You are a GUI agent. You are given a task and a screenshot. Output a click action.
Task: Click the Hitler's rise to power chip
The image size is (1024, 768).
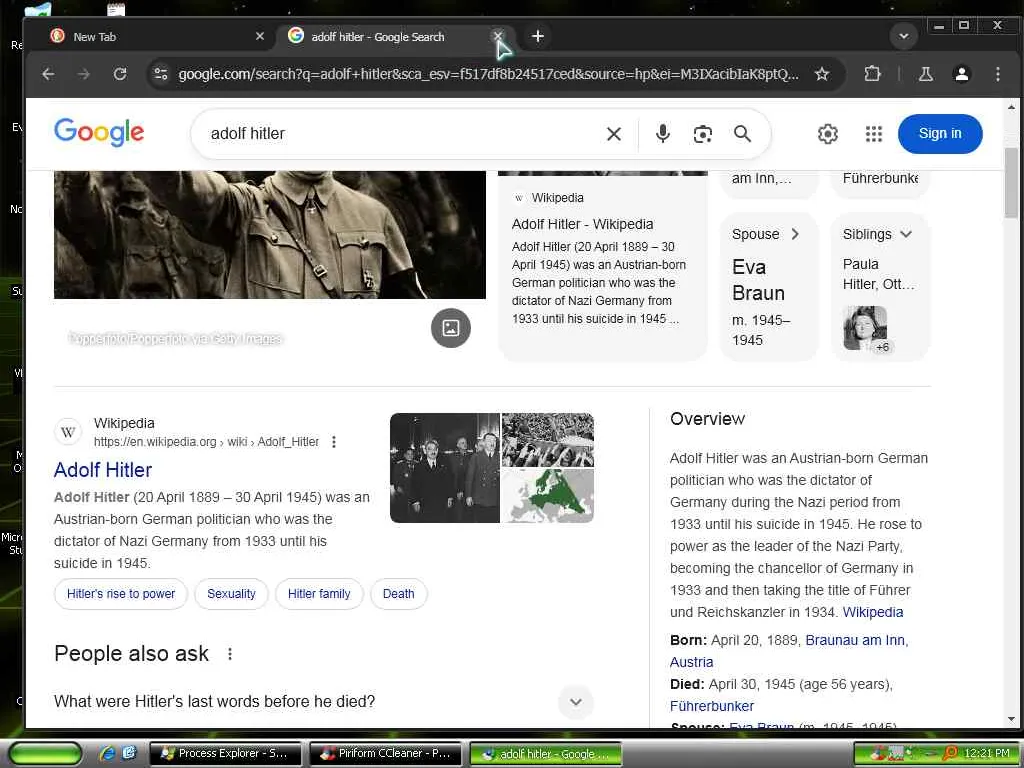121,594
